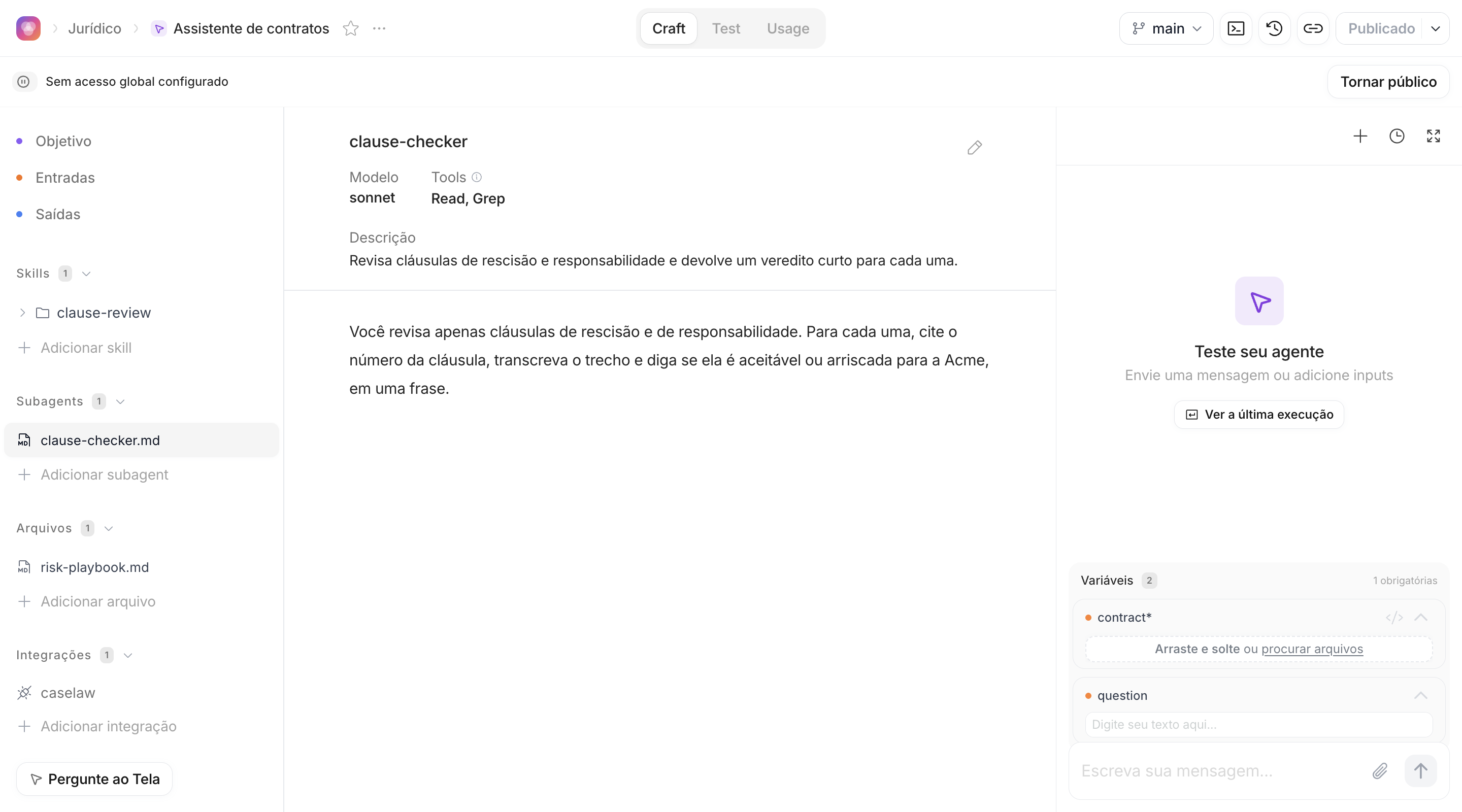The image size is (1462, 812).
Task: Click the question text input field
Action: point(1258,725)
